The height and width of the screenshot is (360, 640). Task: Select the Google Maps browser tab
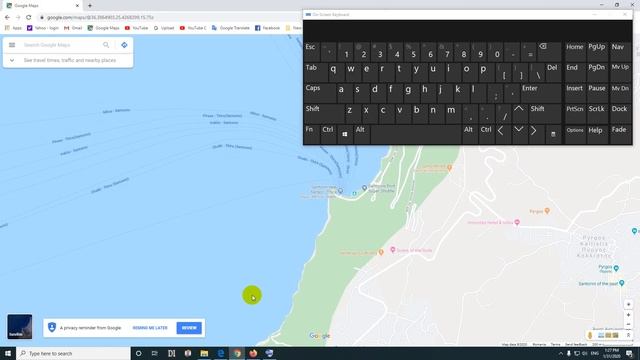point(43,6)
